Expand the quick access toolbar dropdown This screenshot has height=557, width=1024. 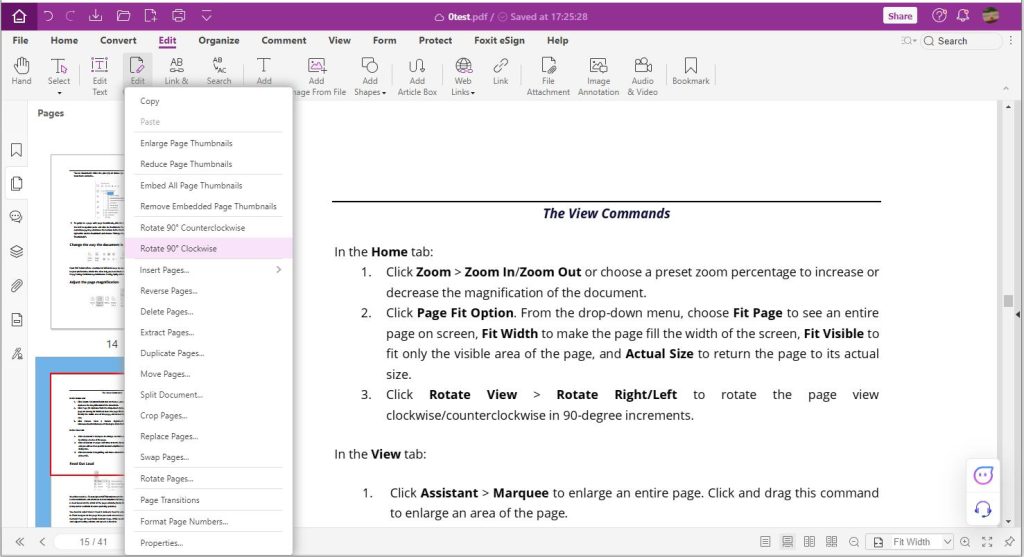pos(206,16)
